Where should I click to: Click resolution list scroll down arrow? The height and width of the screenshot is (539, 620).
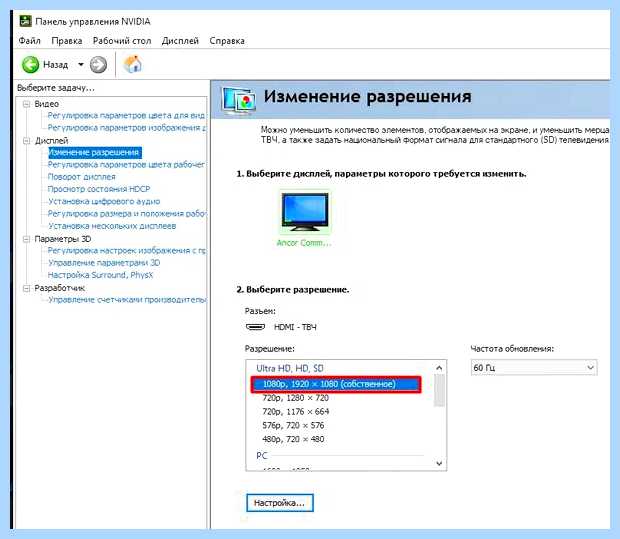tap(439, 463)
